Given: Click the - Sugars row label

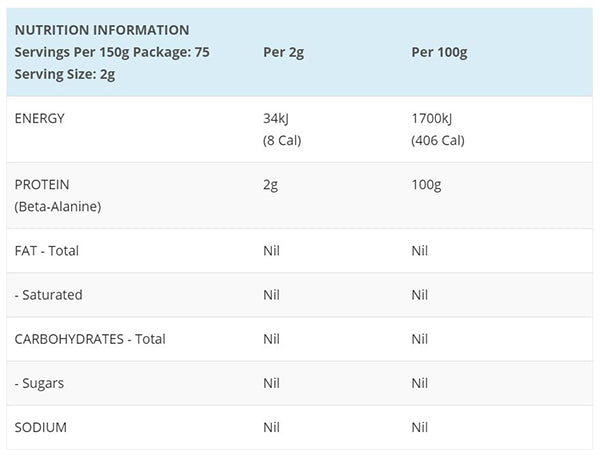Looking at the screenshot, I should (40, 383).
